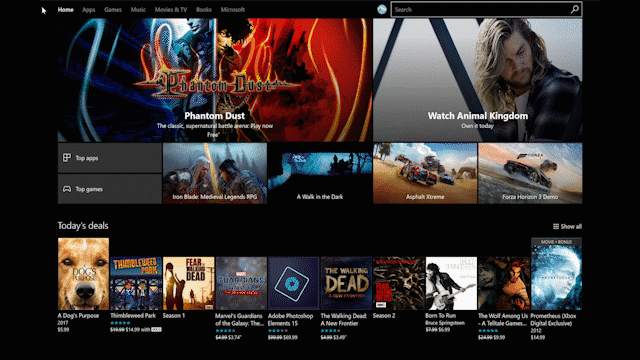Switch to the Apps tab
Viewport: 640px width, 360px height.
89,9
